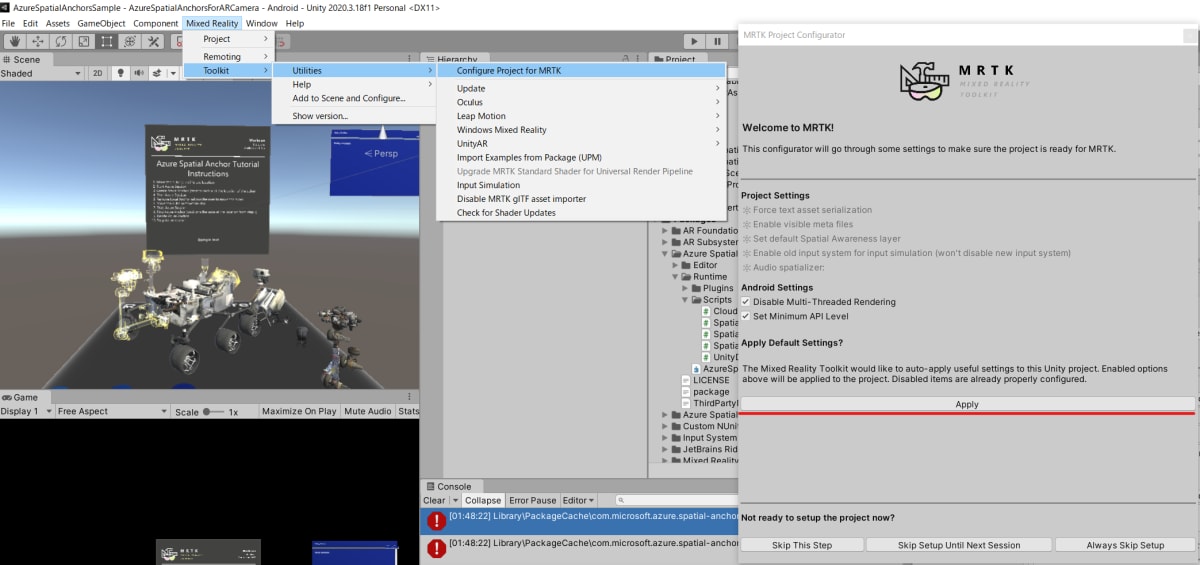Toggle Error Pause in Console

coord(532,500)
